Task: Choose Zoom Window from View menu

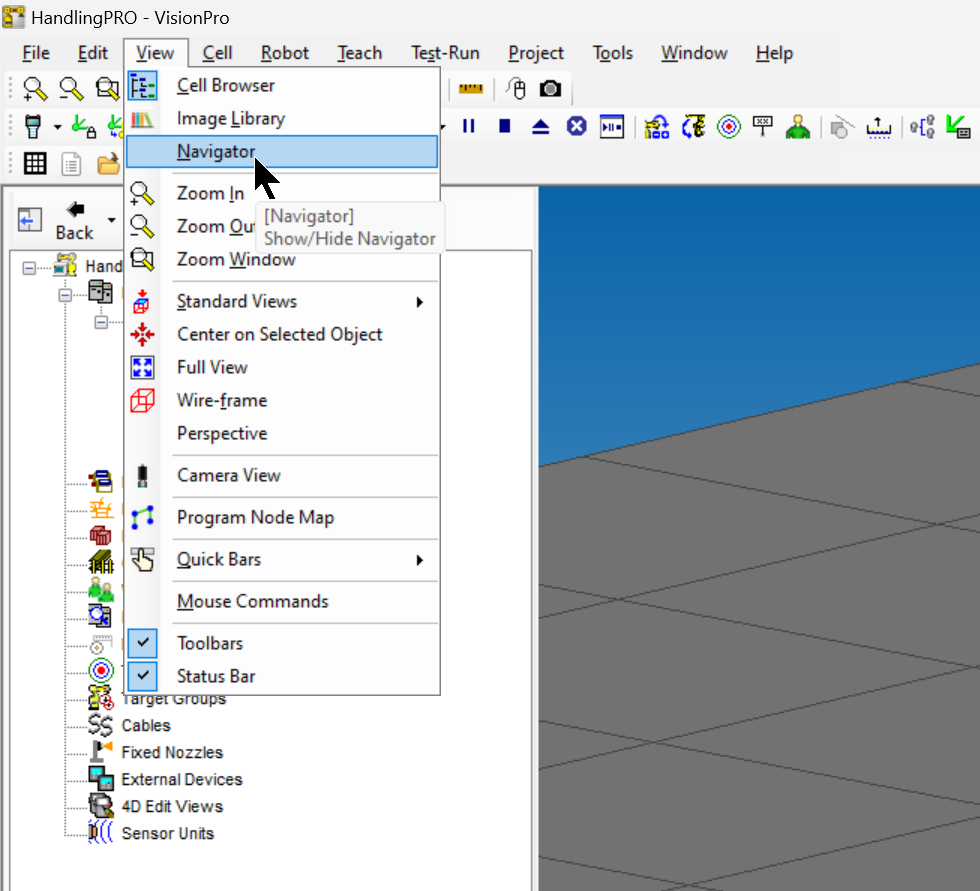Action: (x=282, y=259)
